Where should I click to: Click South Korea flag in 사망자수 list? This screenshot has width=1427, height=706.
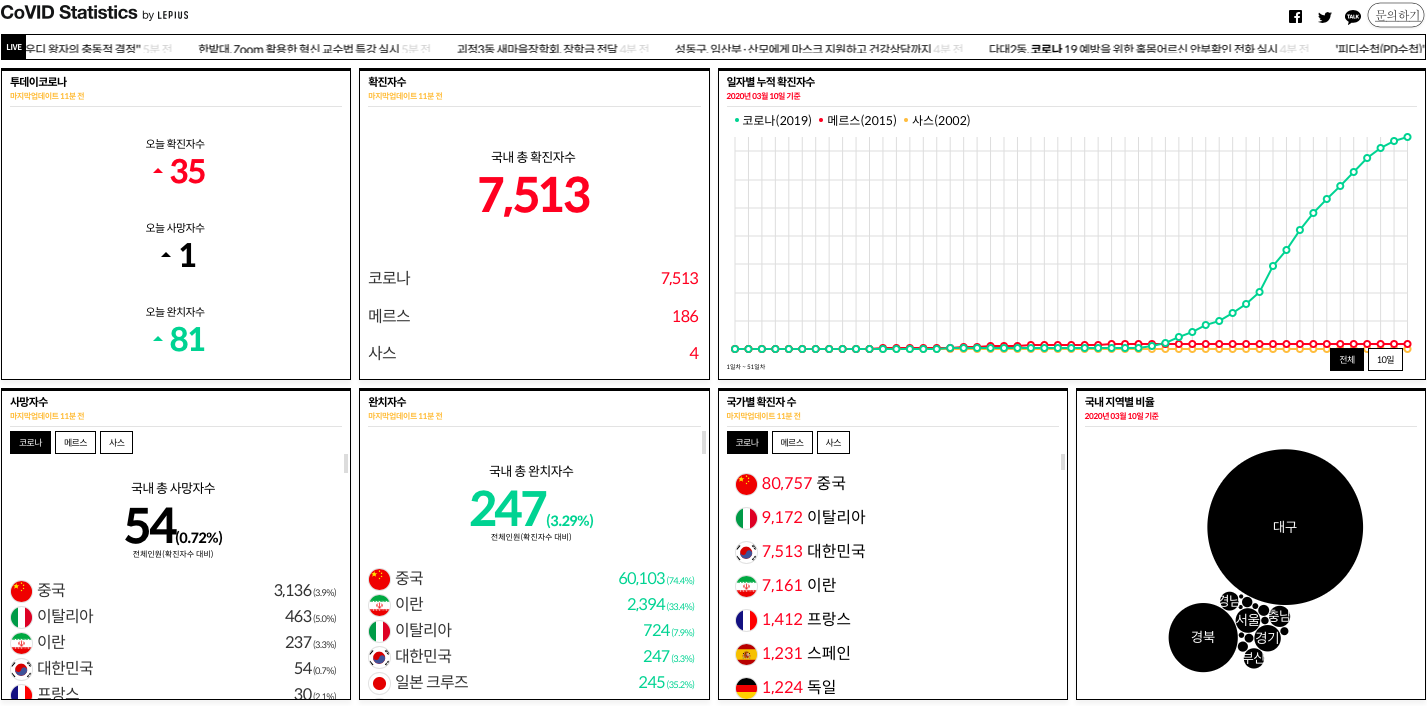22,669
